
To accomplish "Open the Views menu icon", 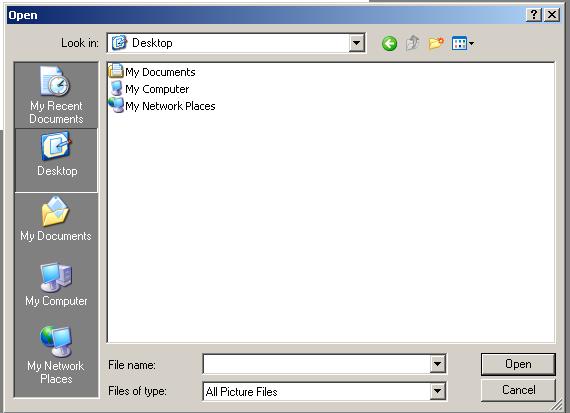I will [459, 44].
